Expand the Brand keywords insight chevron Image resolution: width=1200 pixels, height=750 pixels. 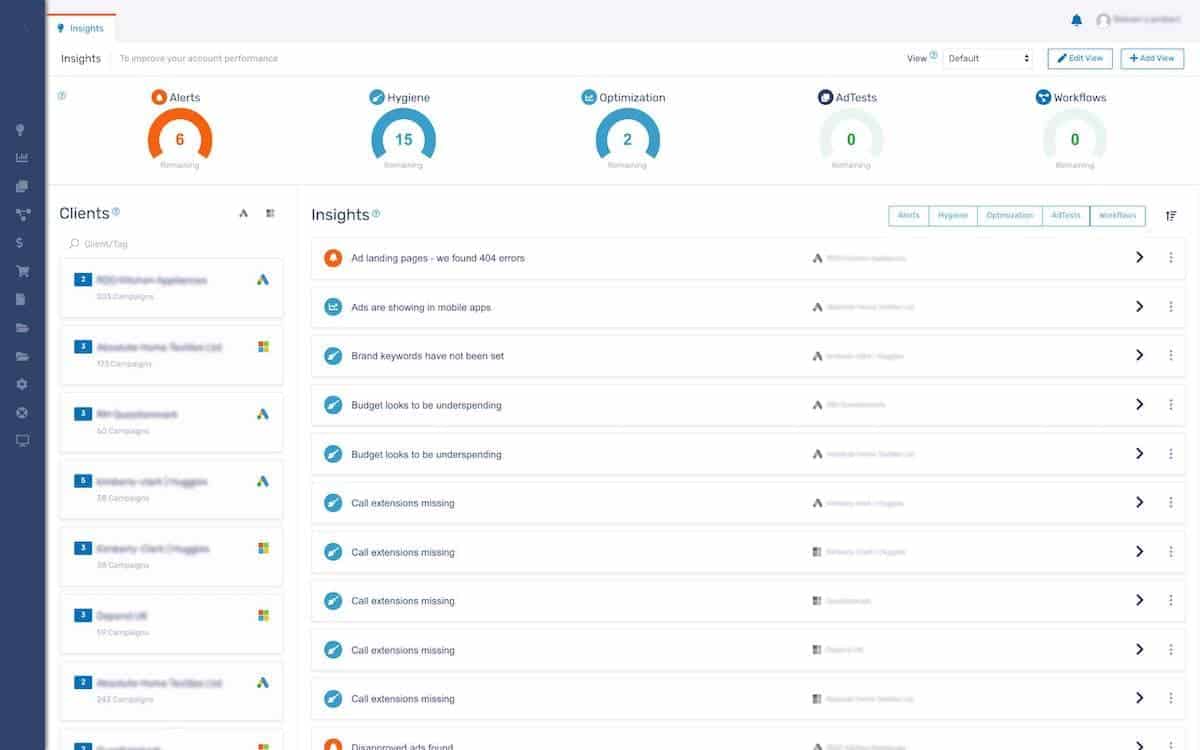click(x=1139, y=356)
